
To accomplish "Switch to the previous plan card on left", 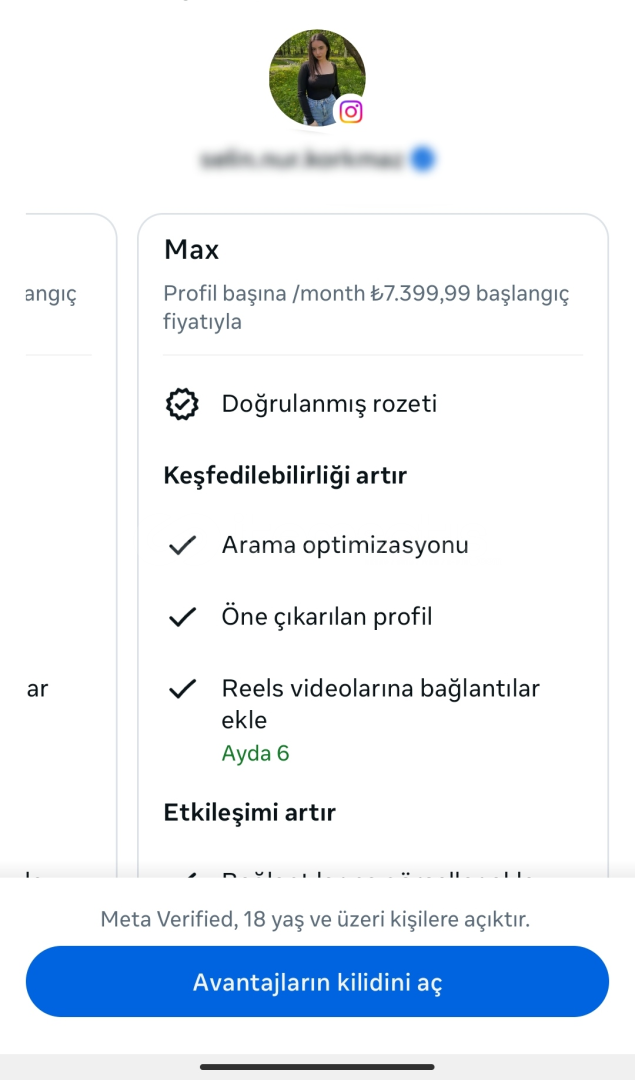I will 60,500.
